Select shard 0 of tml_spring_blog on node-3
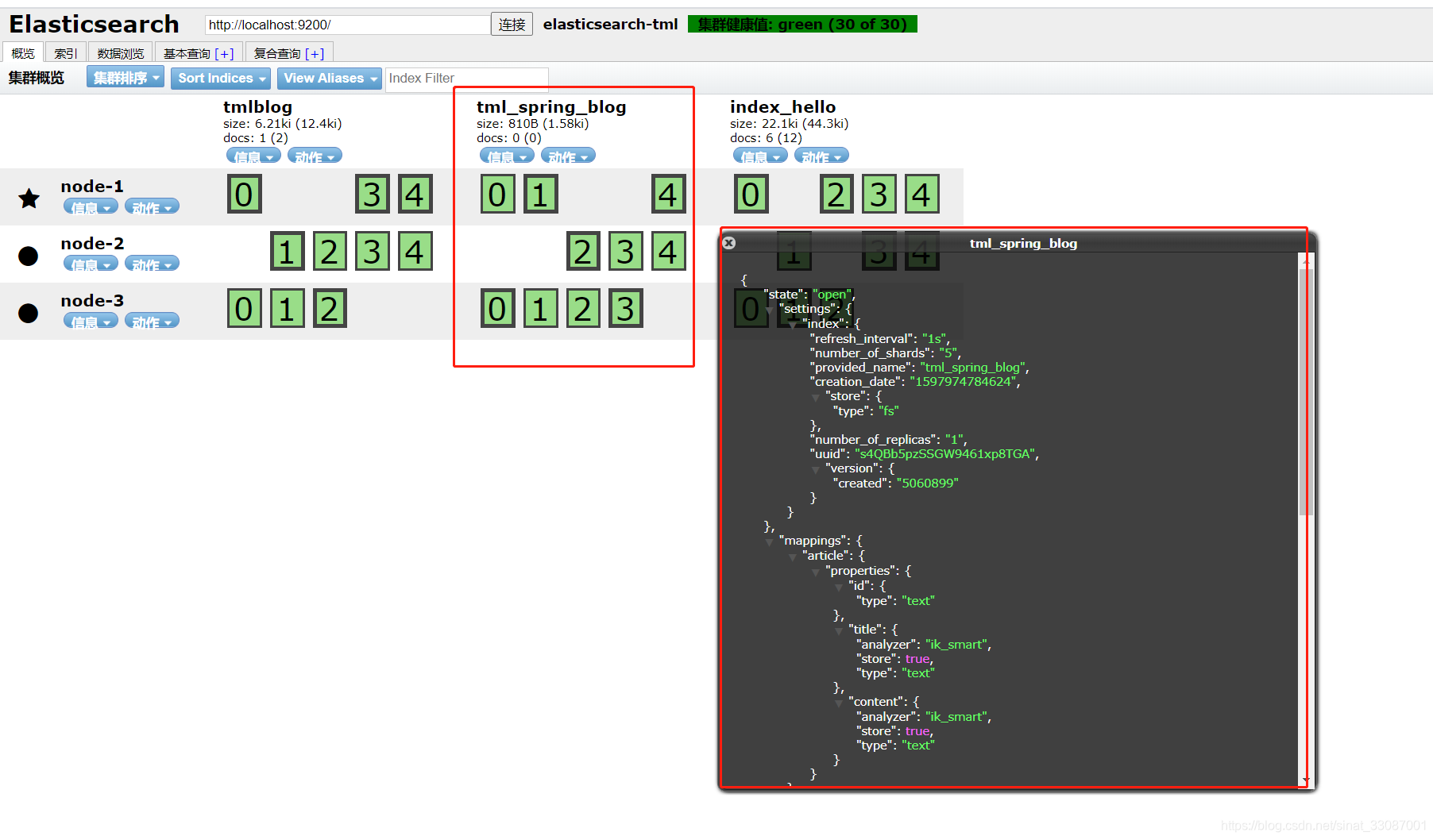Viewport: 1433px width, 840px height. [x=498, y=309]
